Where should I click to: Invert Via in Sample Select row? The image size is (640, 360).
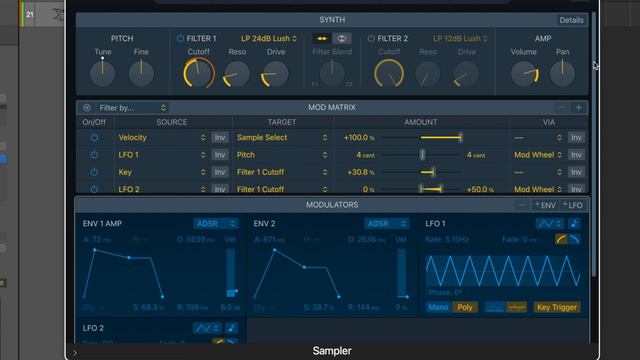(x=576, y=138)
